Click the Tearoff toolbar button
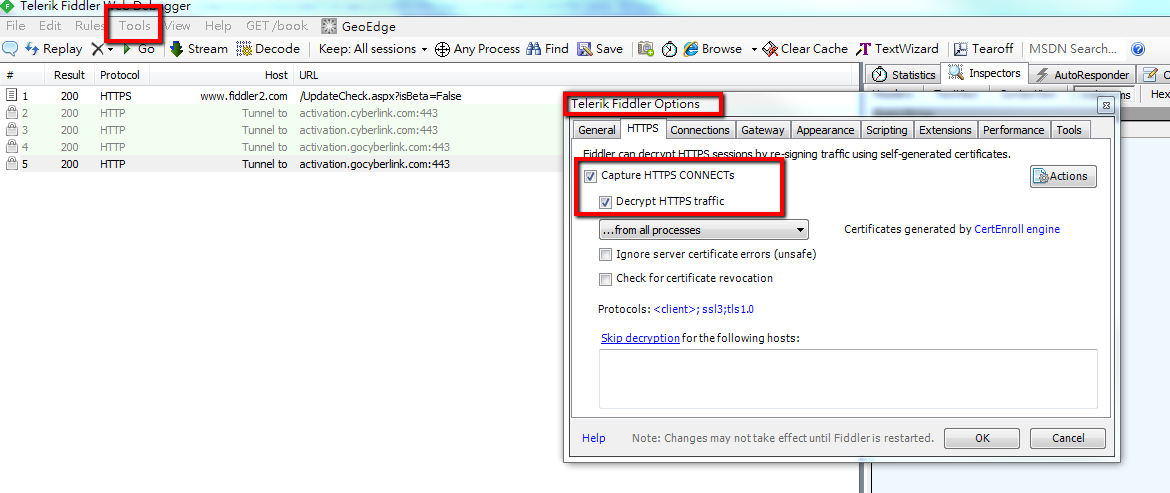The height and width of the screenshot is (493, 1170). pyautogui.click(x=983, y=48)
